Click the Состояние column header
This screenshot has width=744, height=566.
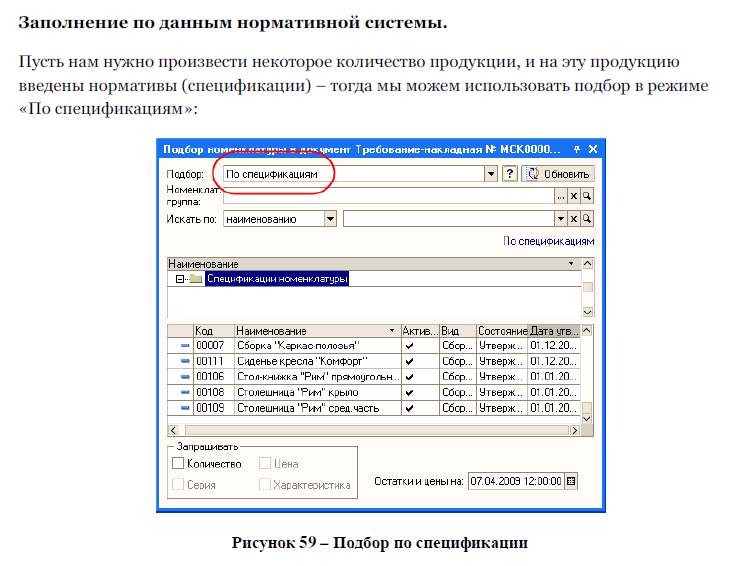502,330
